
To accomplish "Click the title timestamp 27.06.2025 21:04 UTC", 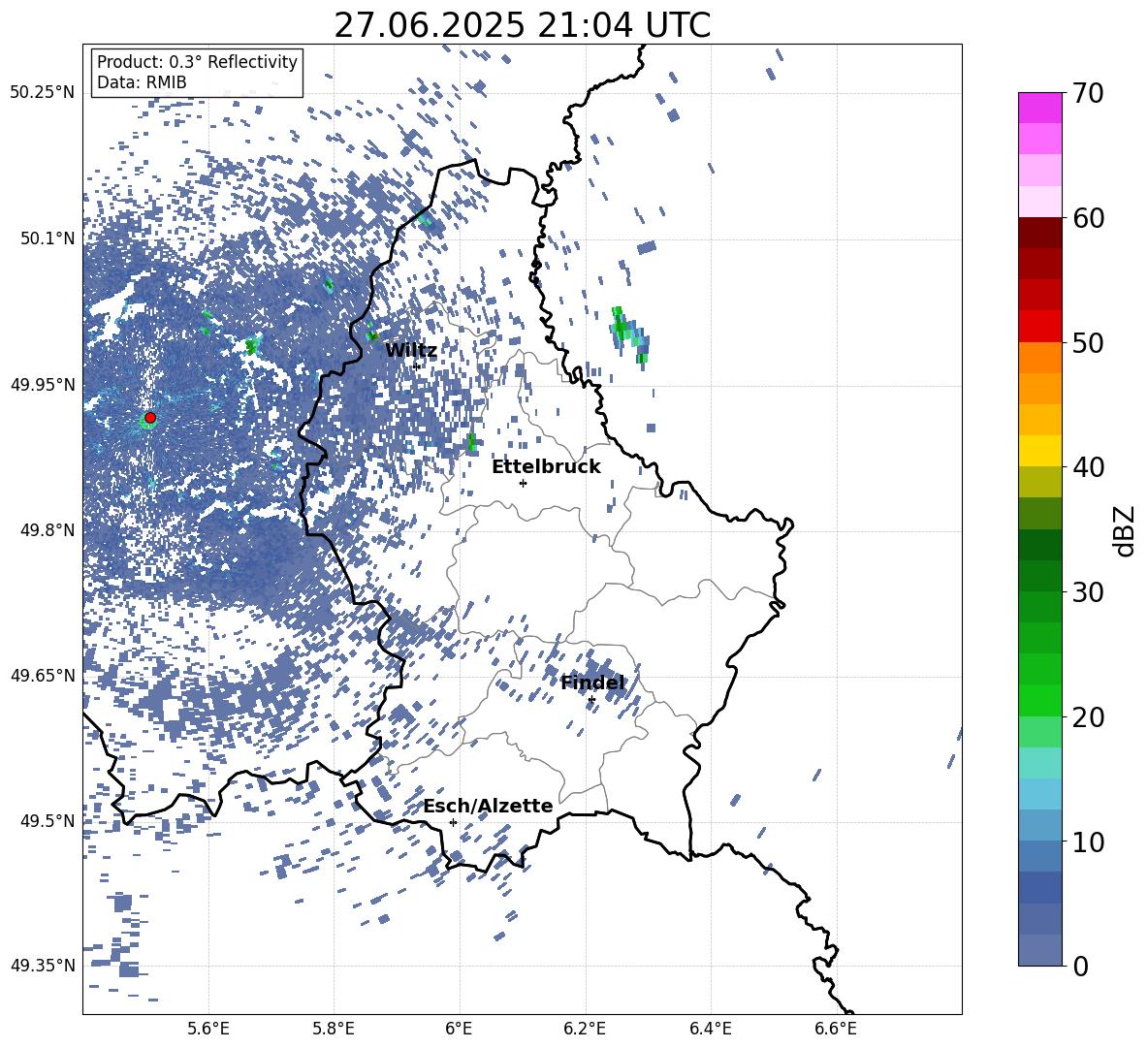I will coord(522,25).
